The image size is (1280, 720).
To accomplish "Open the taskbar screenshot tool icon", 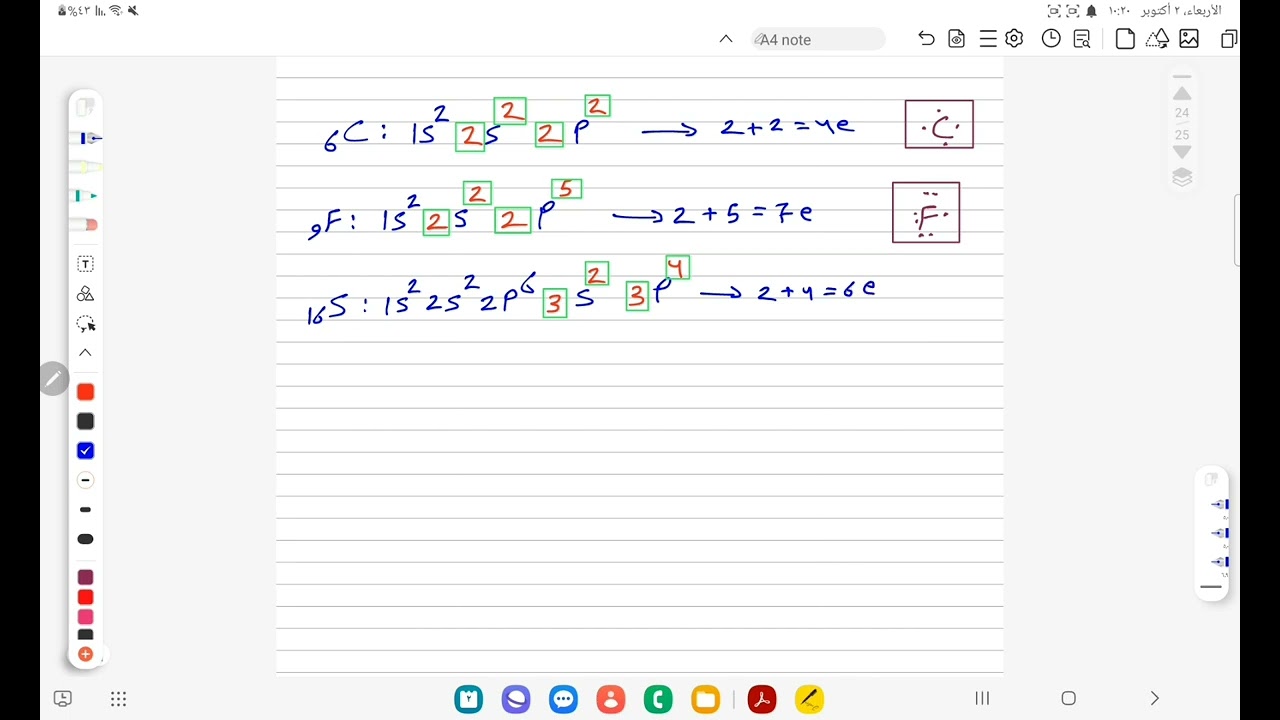I will coord(63,699).
